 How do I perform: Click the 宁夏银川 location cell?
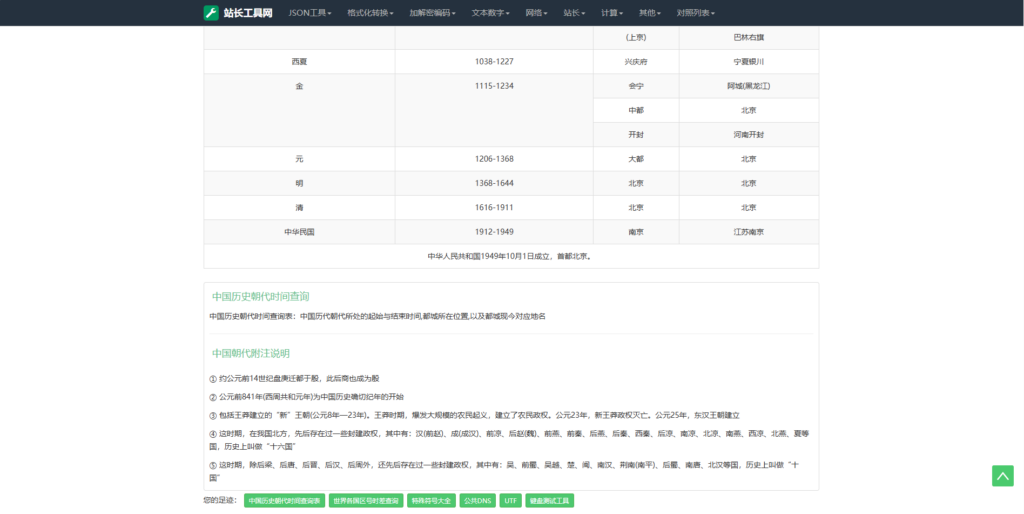[x=748, y=61]
